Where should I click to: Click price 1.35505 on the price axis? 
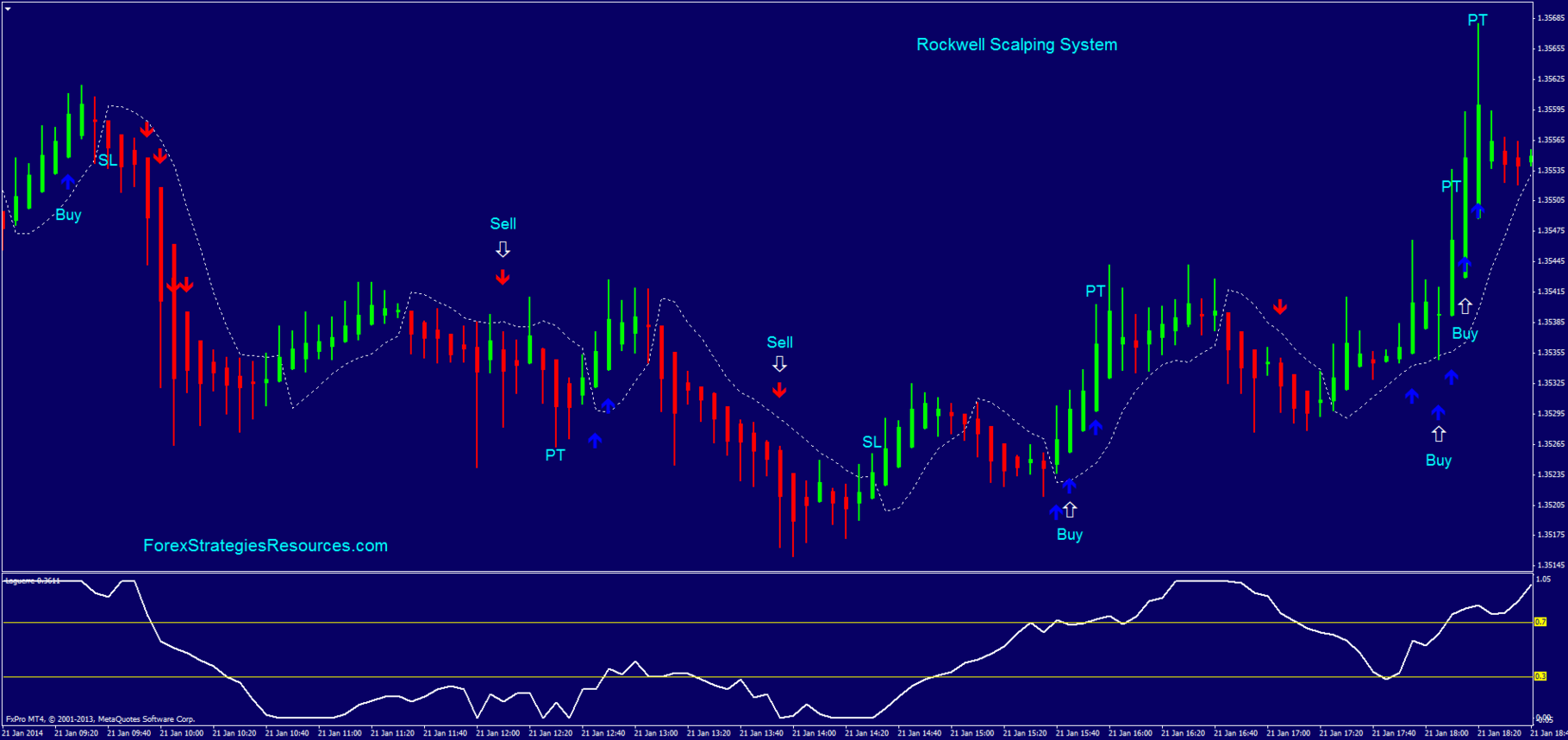(1551, 200)
